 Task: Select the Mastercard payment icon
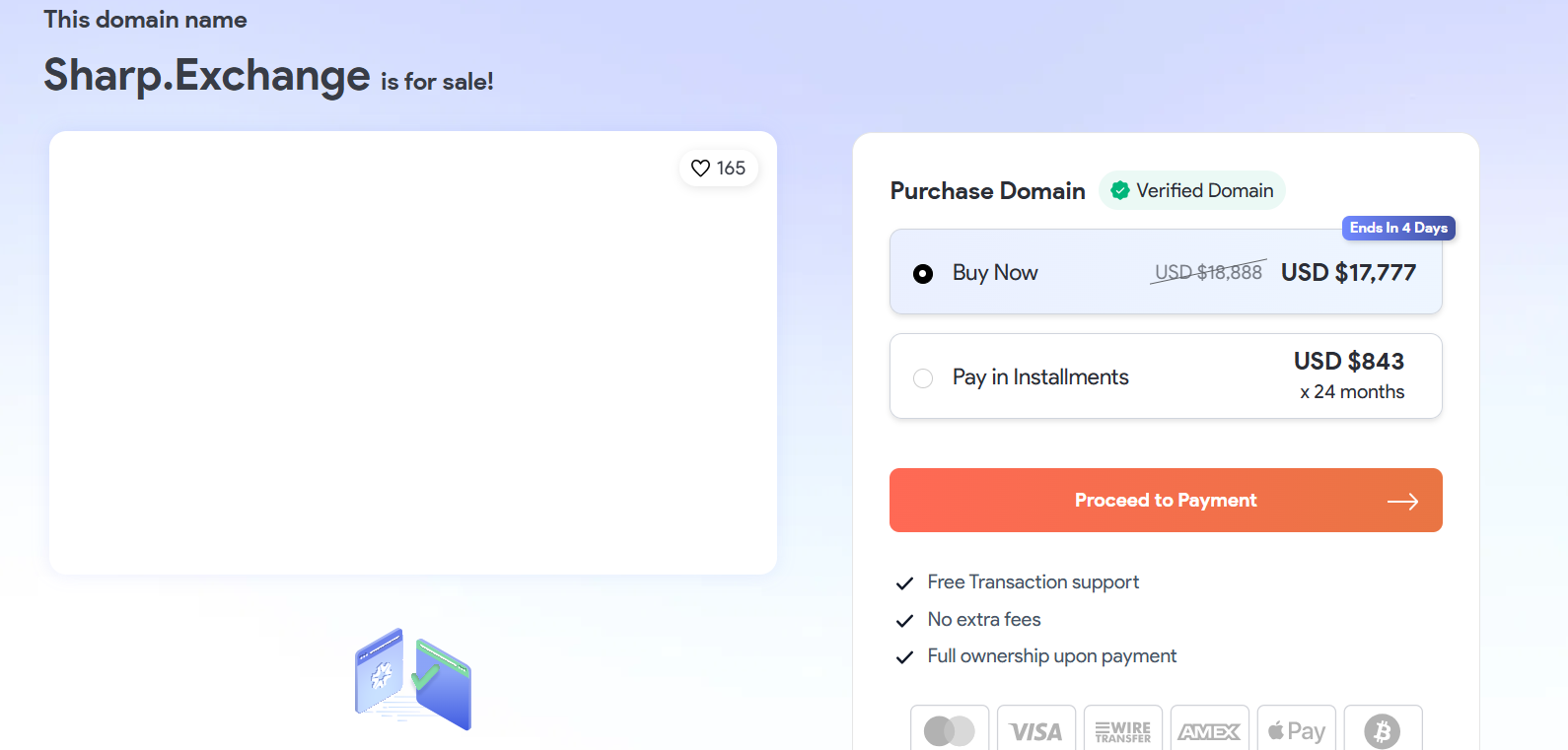[x=949, y=730]
